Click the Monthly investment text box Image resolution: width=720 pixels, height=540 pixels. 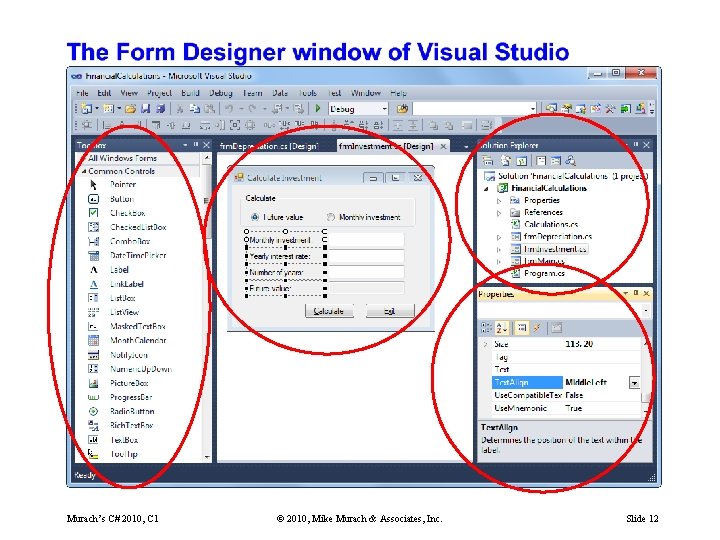click(366, 240)
